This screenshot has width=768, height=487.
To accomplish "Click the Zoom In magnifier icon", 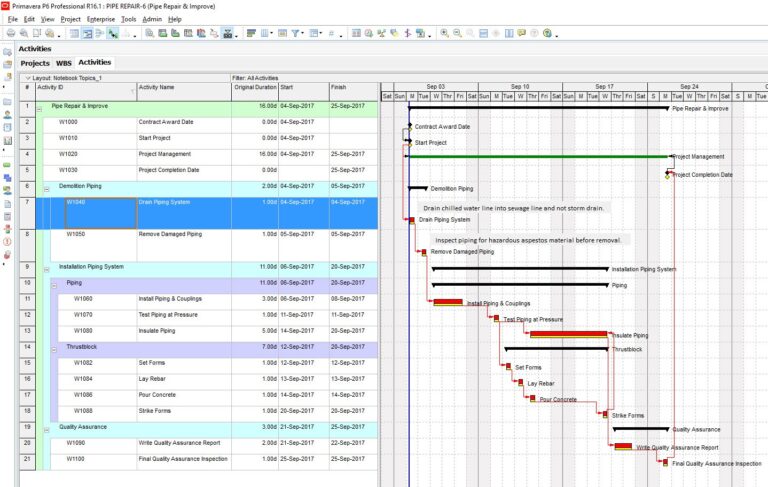I will (444, 33).
